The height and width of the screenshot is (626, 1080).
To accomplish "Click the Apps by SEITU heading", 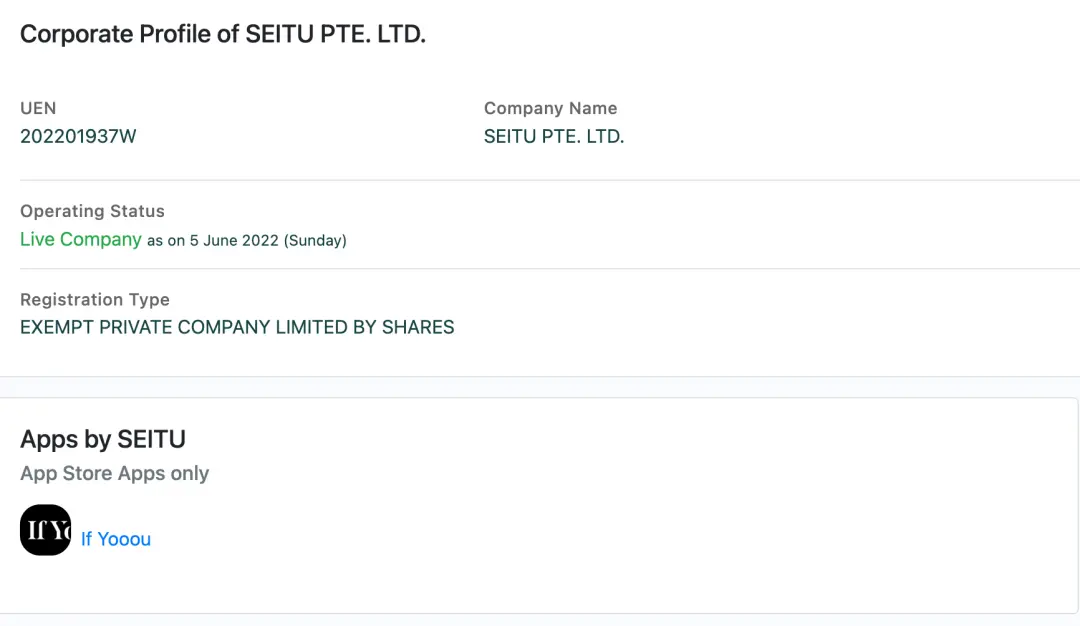I will click(x=103, y=439).
